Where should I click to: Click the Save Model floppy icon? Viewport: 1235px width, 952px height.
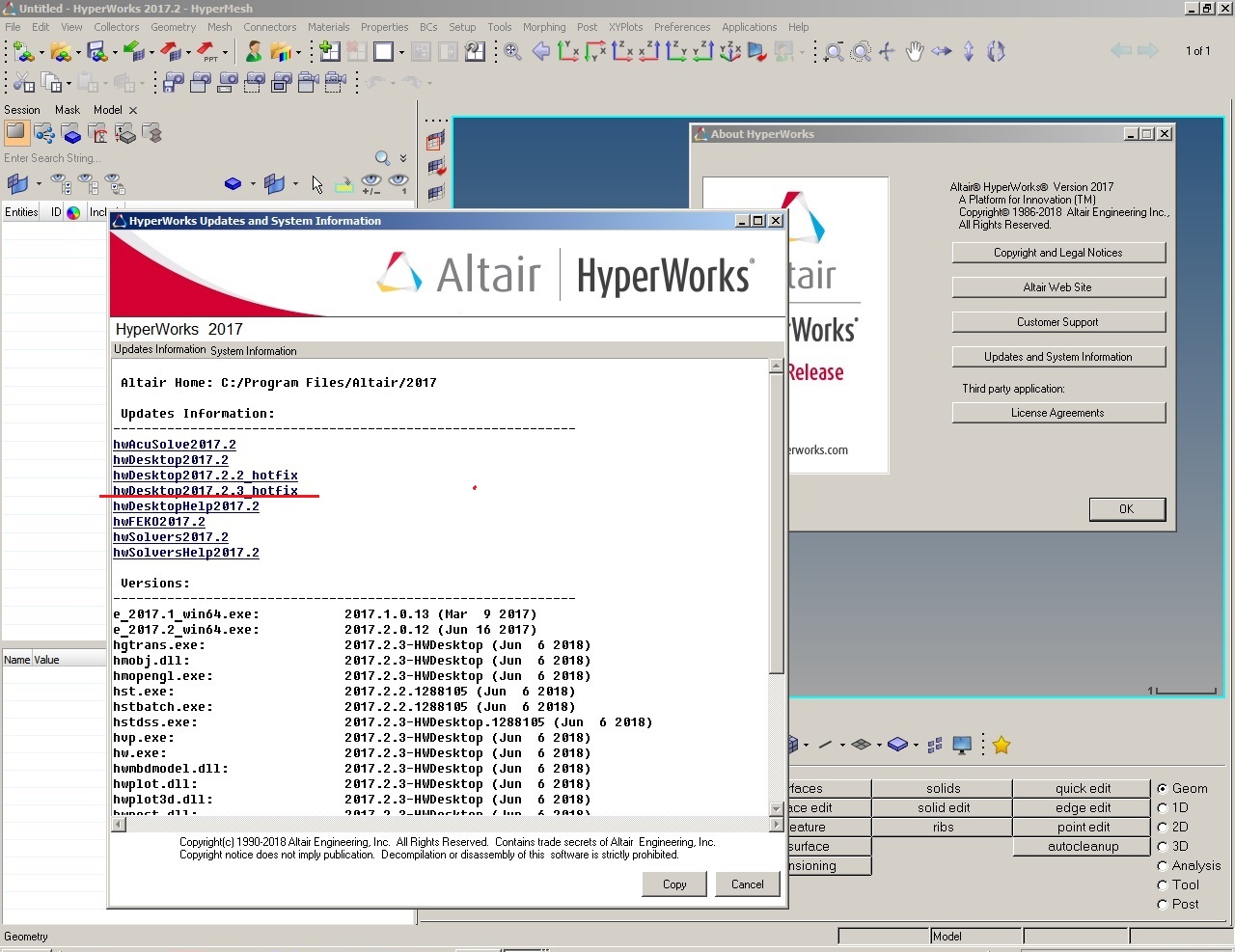click(96, 51)
